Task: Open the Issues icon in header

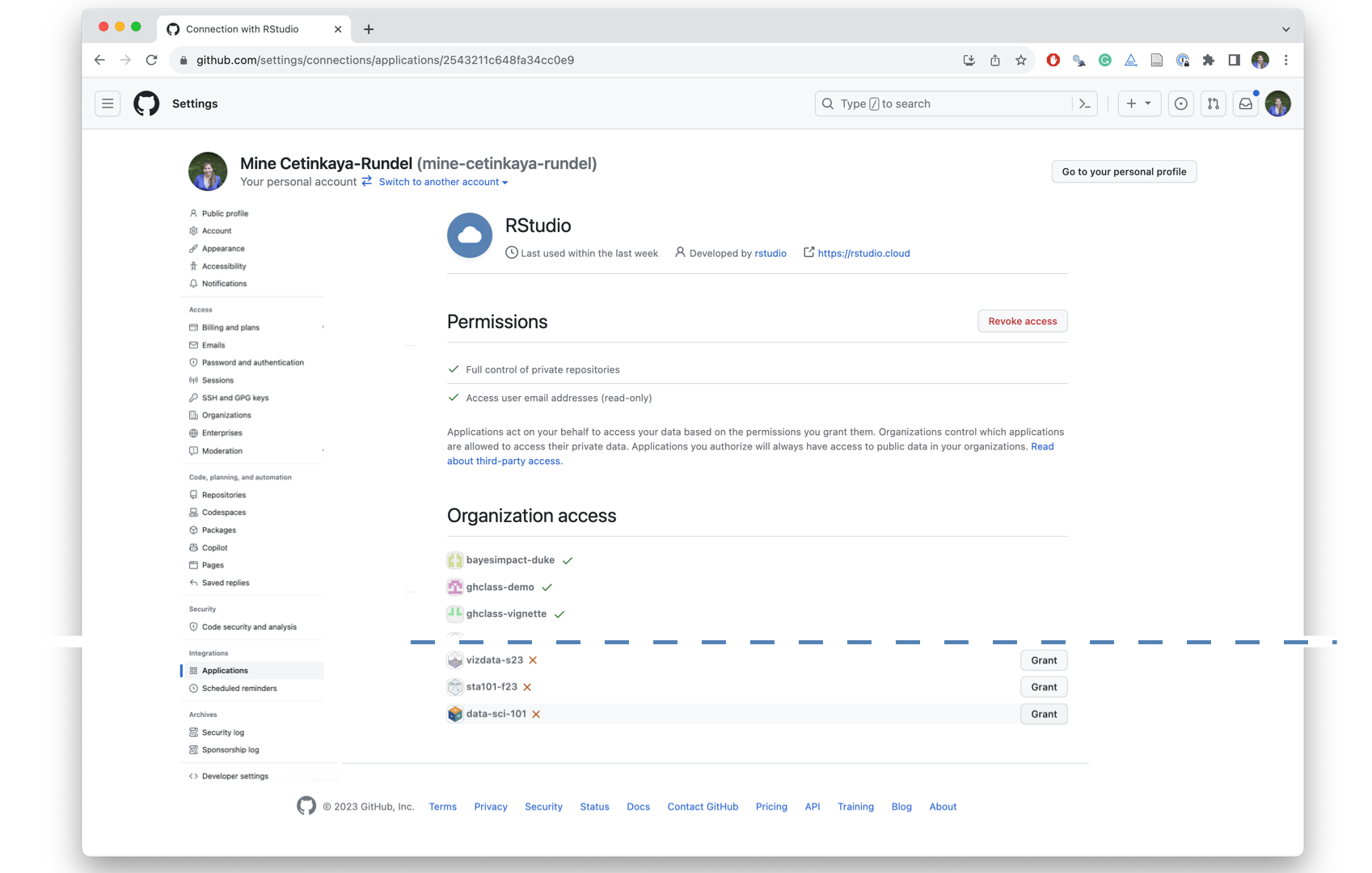Action: (x=1180, y=103)
